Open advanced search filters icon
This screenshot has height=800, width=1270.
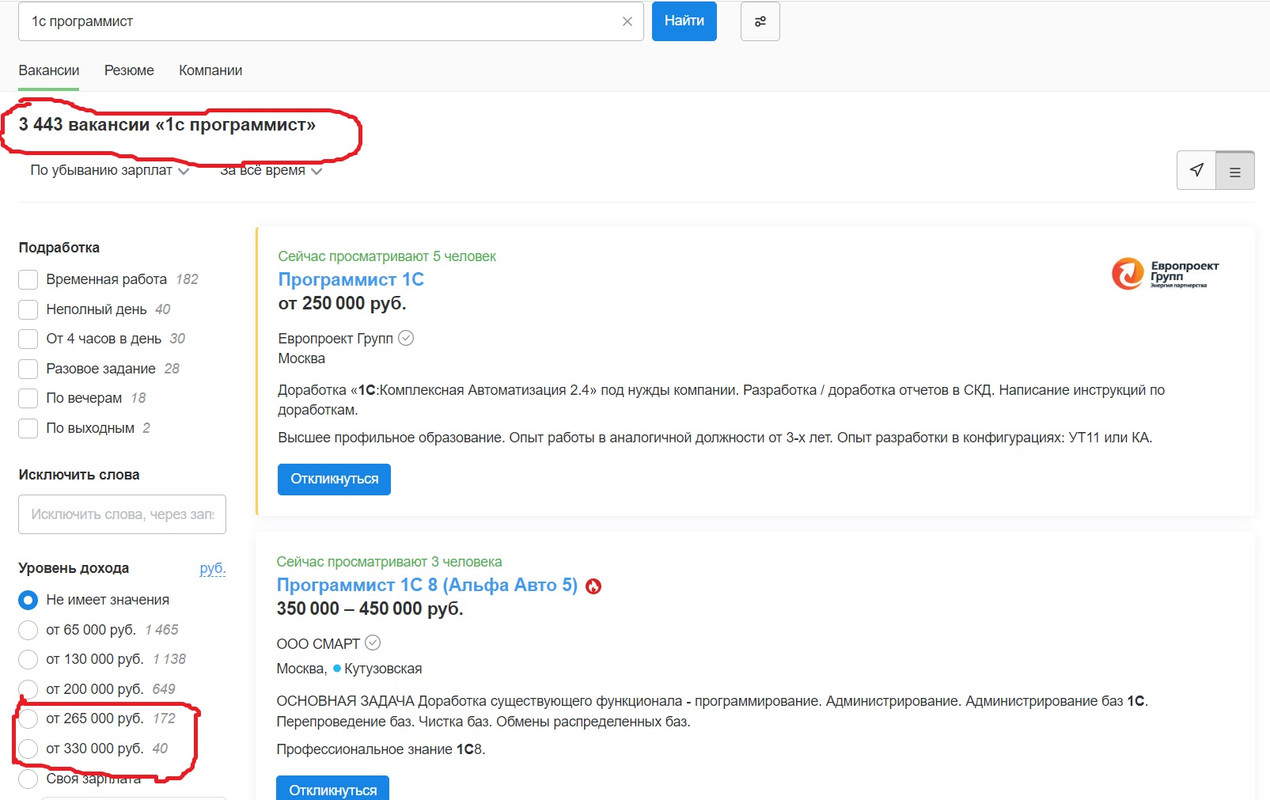[760, 21]
